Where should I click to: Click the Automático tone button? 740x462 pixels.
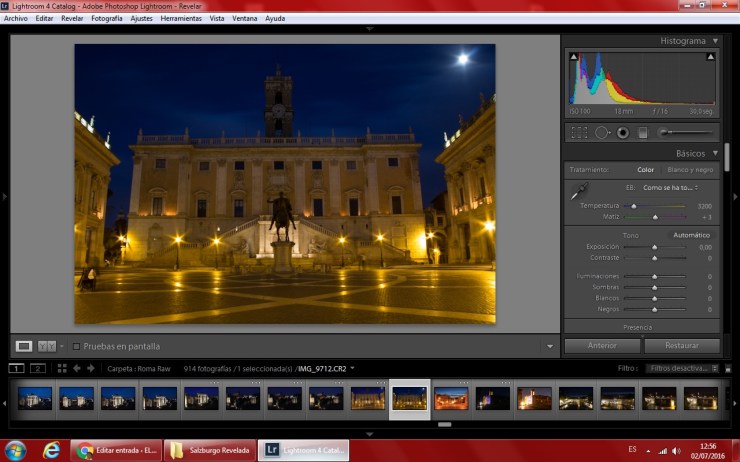pos(691,235)
